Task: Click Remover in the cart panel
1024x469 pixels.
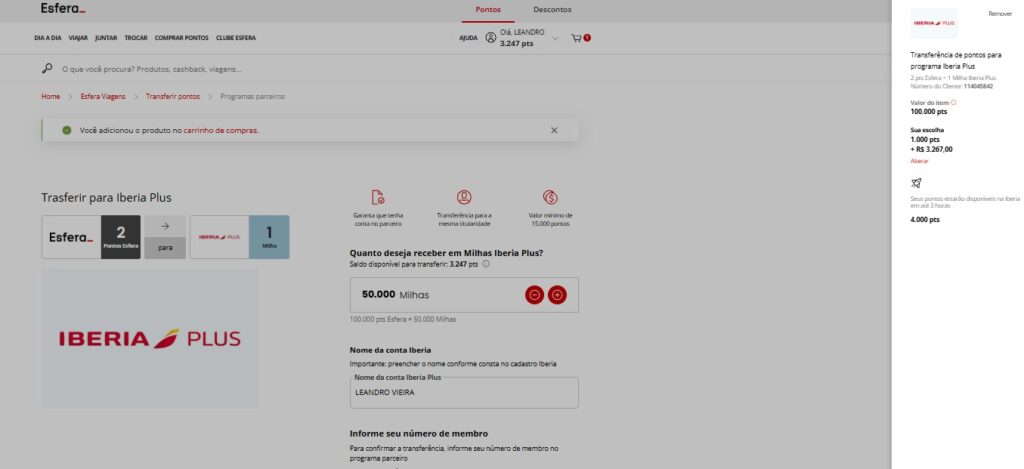Action: point(1000,14)
